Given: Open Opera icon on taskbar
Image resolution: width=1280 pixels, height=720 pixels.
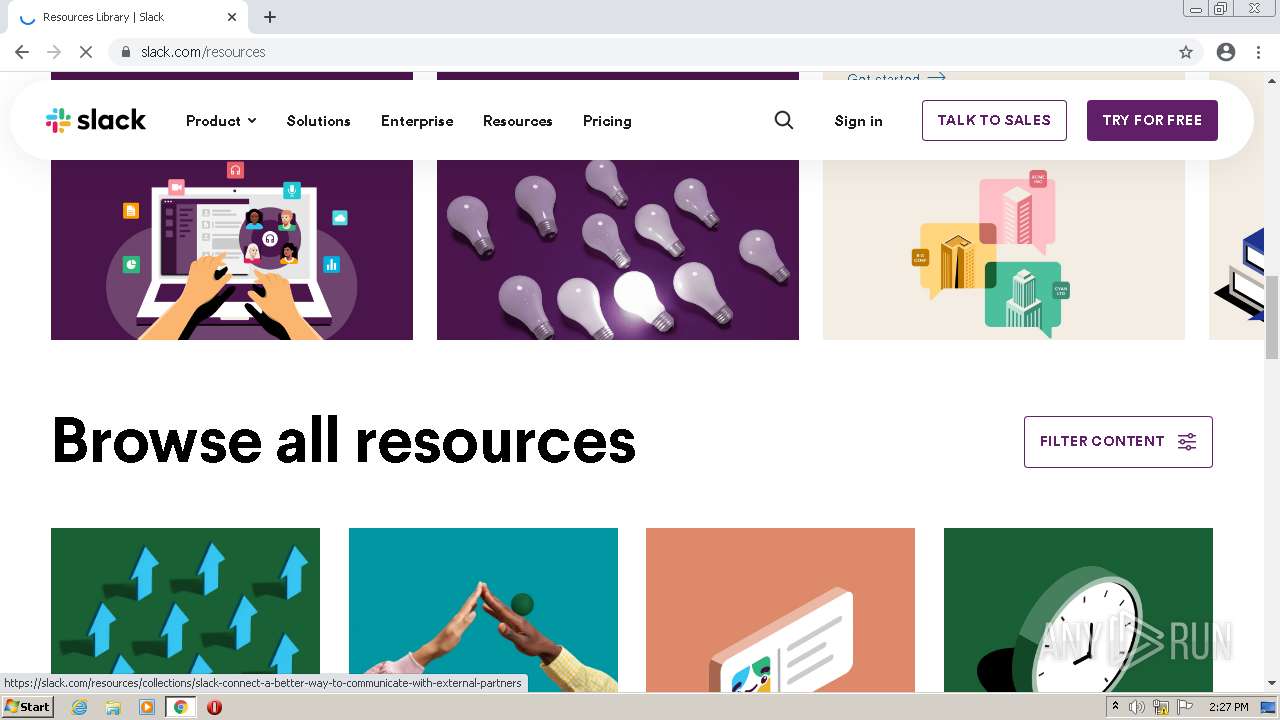Looking at the screenshot, I should point(214,707).
